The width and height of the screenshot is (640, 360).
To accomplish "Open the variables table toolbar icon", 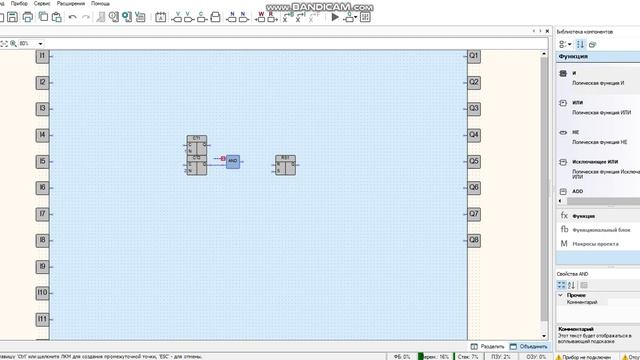I will (x=140, y=17).
